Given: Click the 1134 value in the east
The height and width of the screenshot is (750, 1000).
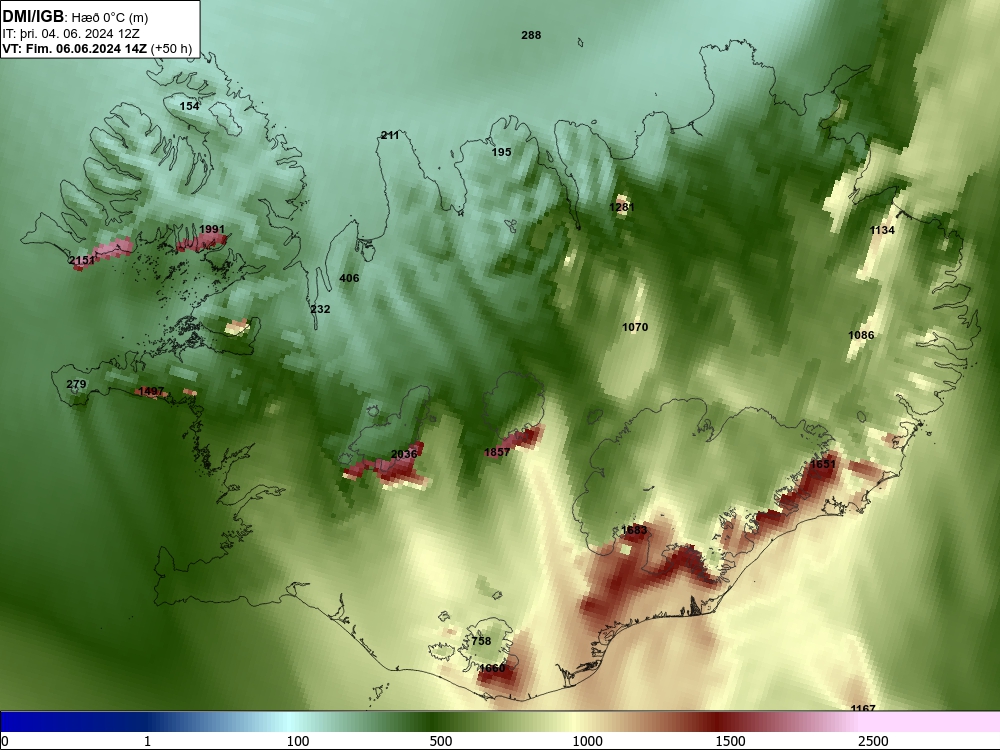Looking at the screenshot, I should tap(882, 230).
